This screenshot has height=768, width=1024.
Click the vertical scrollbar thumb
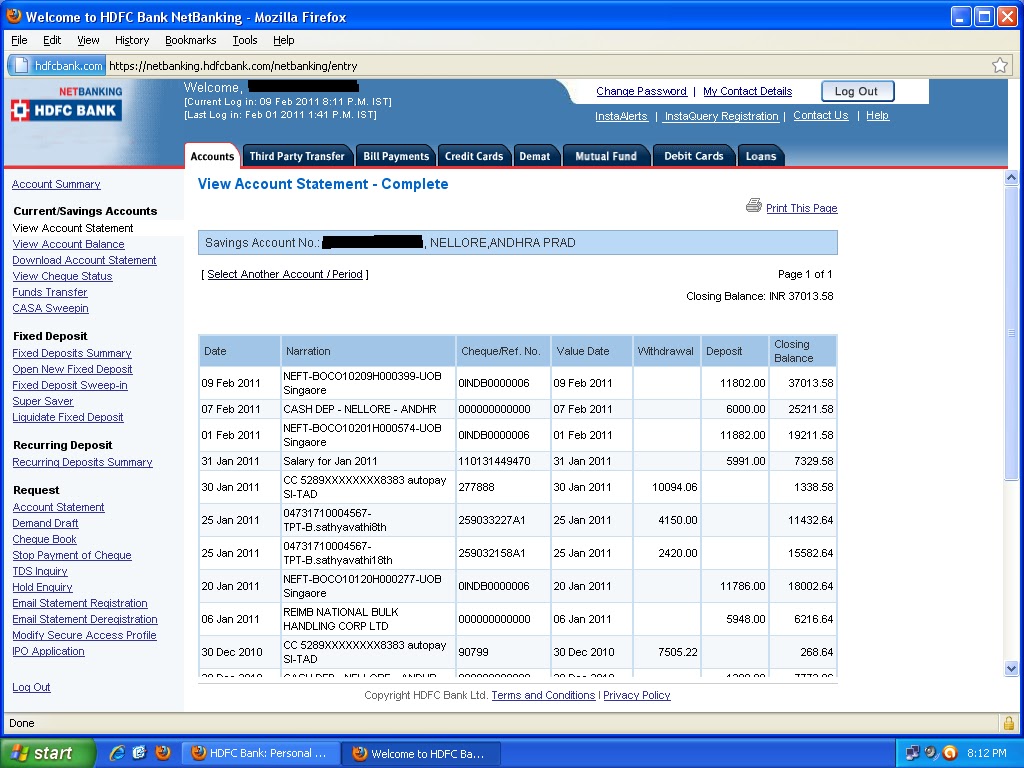pyautogui.click(x=1011, y=333)
